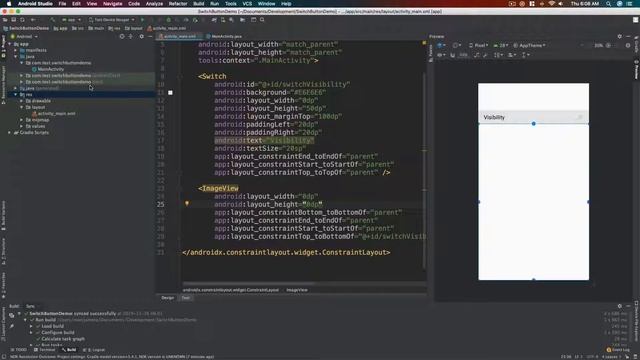Open the Navigate menu
Image resolution: width=640 pixels, height=360 pixels.
[x=112, y=4]
